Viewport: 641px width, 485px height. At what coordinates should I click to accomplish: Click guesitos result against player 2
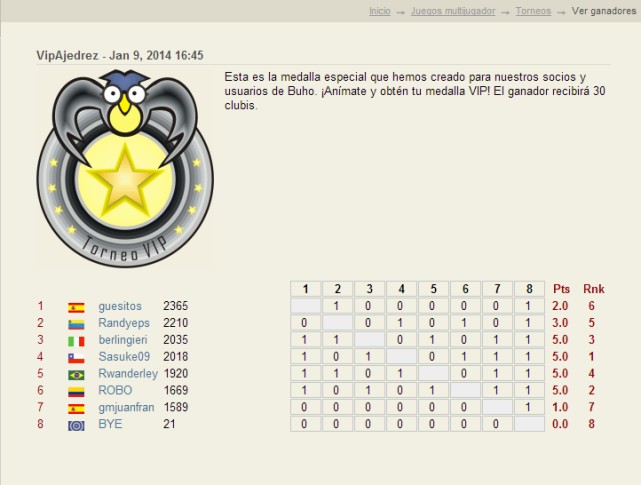(x=337, y=306)
